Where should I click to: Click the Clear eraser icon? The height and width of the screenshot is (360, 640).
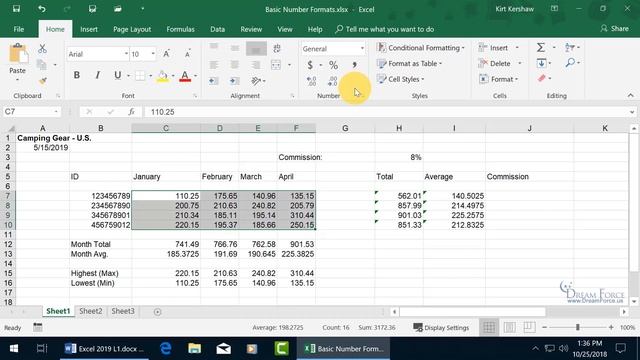click(x=542, y=78)
